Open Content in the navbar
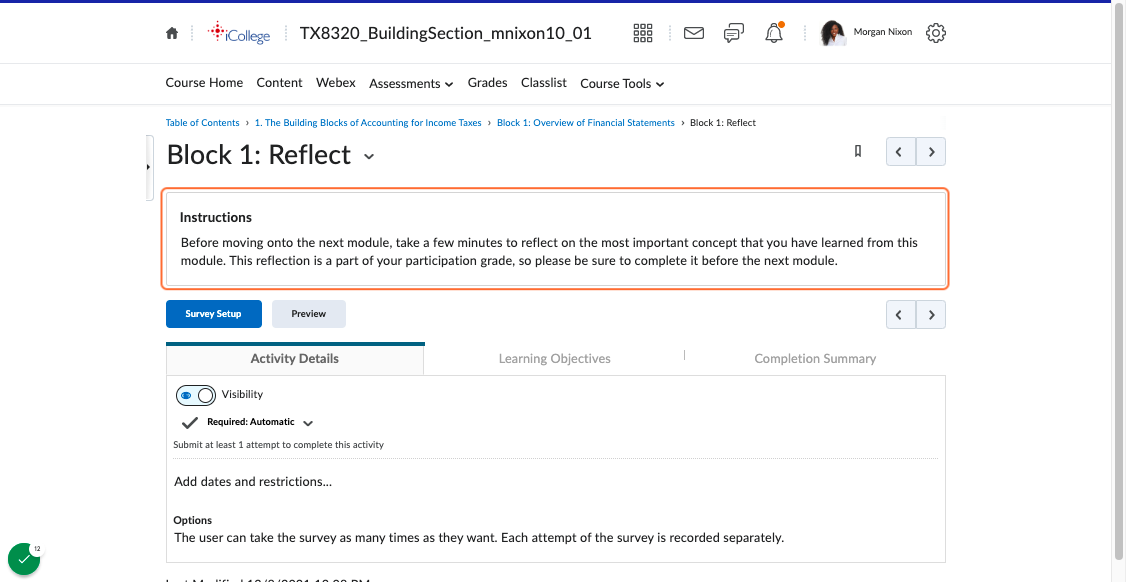The image size is (1126, 582). (x=279, y=83)
